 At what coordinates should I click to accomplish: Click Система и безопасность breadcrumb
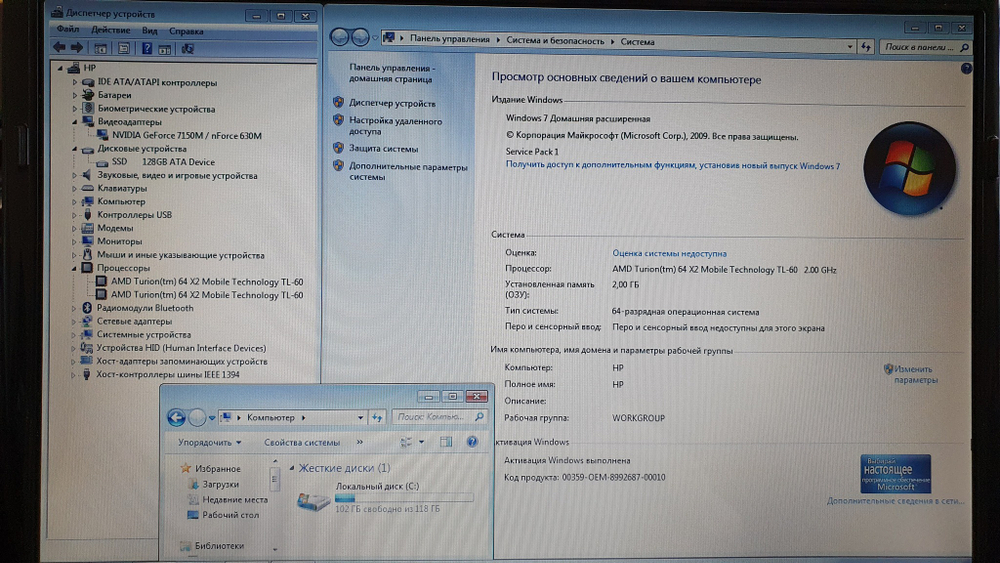[x=555, y=41]
